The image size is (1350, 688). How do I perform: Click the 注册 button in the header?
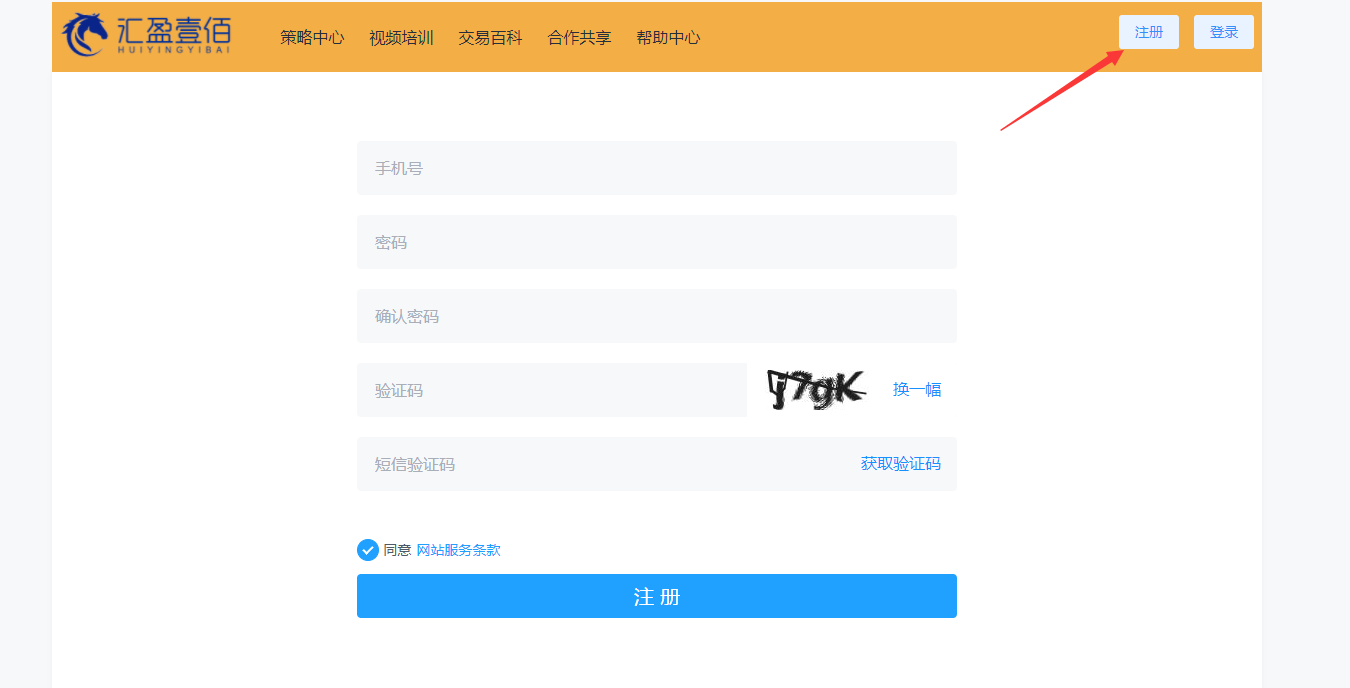pyautogui.click(x=1148, y=32)
